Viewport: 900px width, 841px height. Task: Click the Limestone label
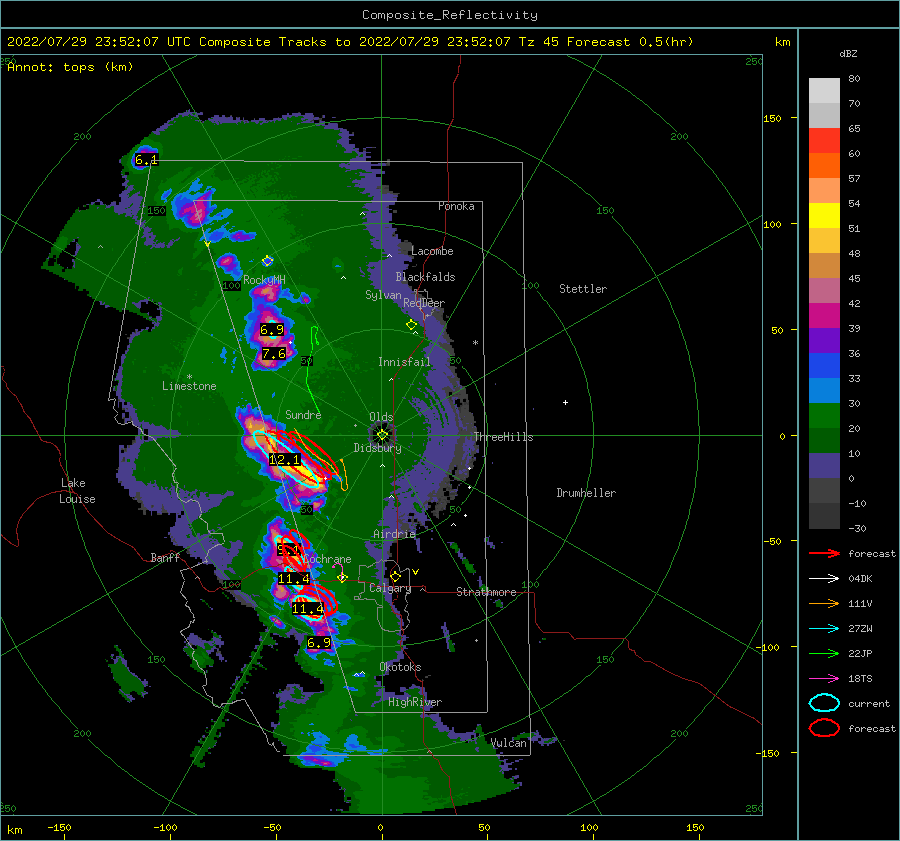[189, 386]
